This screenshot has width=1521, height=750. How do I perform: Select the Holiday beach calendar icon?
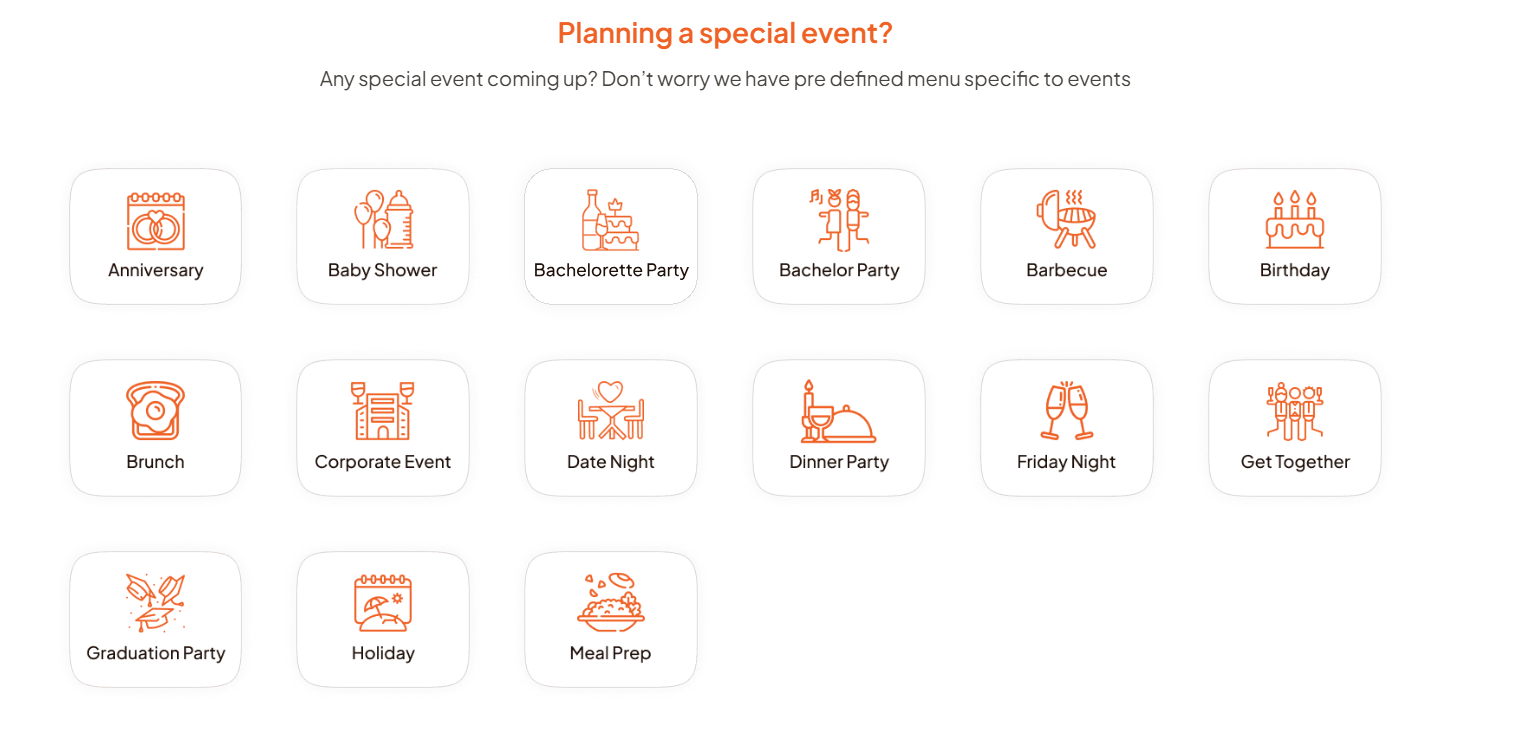tap(383, 602)
